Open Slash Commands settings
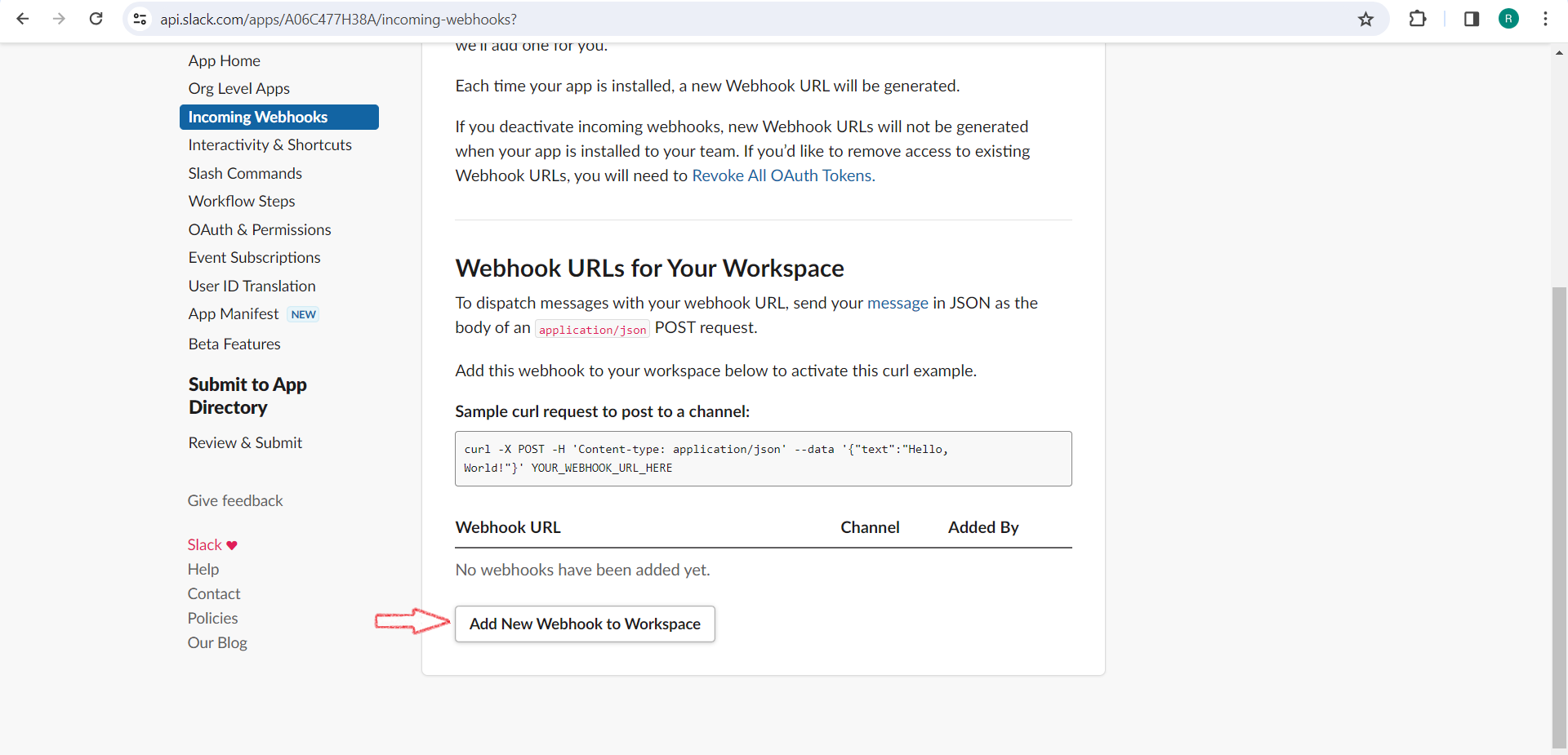The image size is (1568, 755). pos(245,173)
